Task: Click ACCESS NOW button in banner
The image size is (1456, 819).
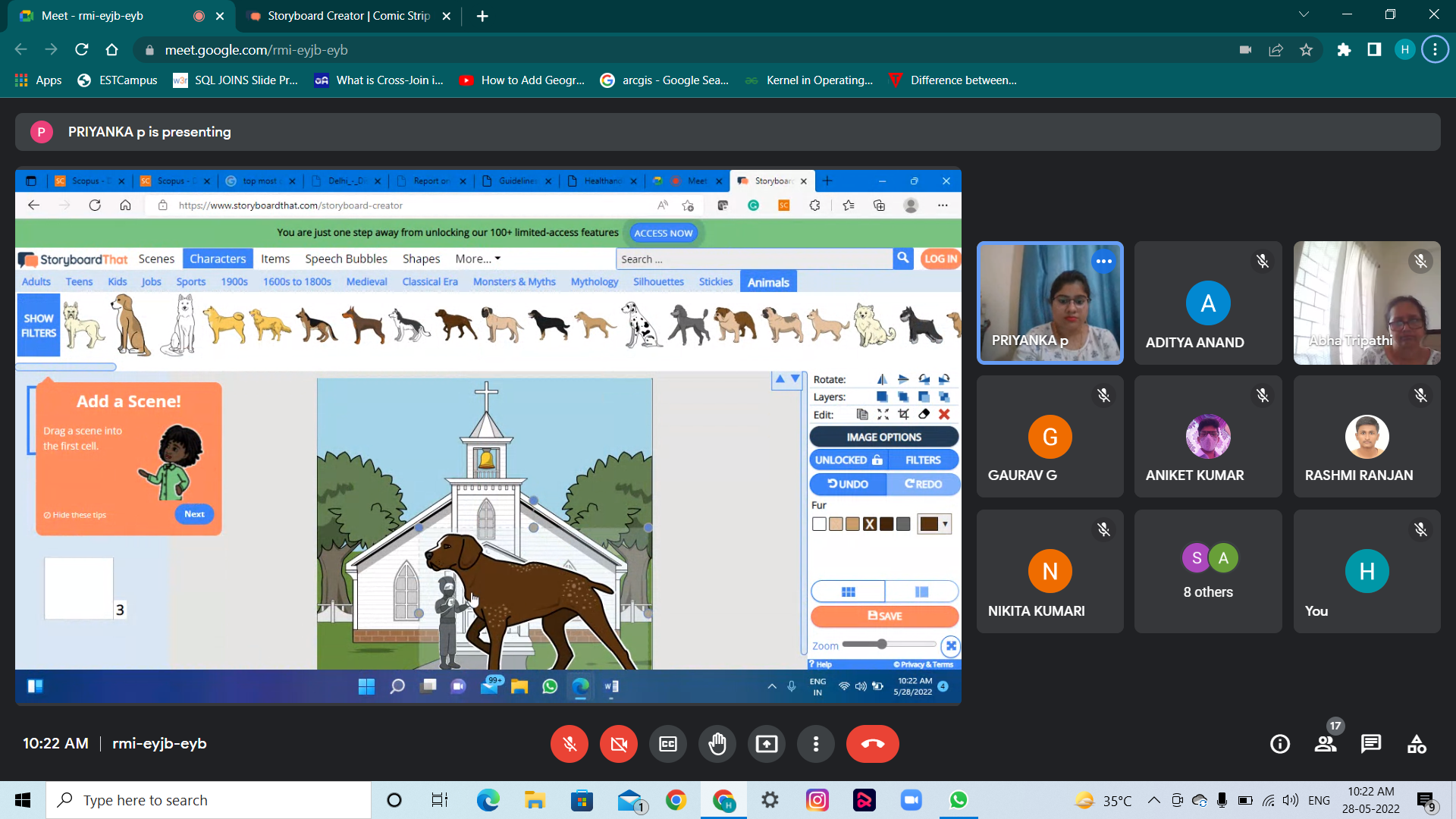Action: tap(663, 233)
